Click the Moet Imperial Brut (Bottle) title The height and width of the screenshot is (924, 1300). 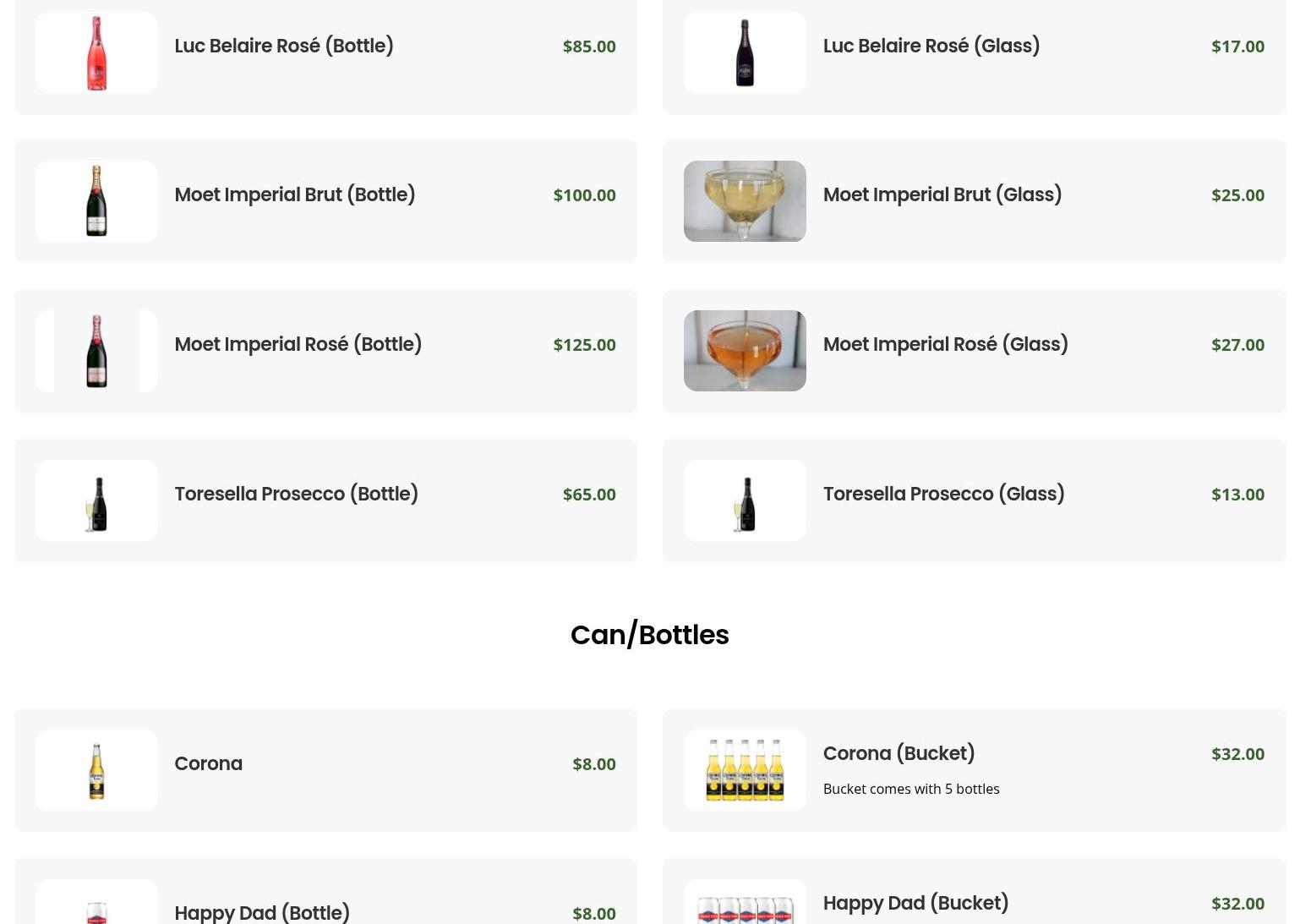294,194
